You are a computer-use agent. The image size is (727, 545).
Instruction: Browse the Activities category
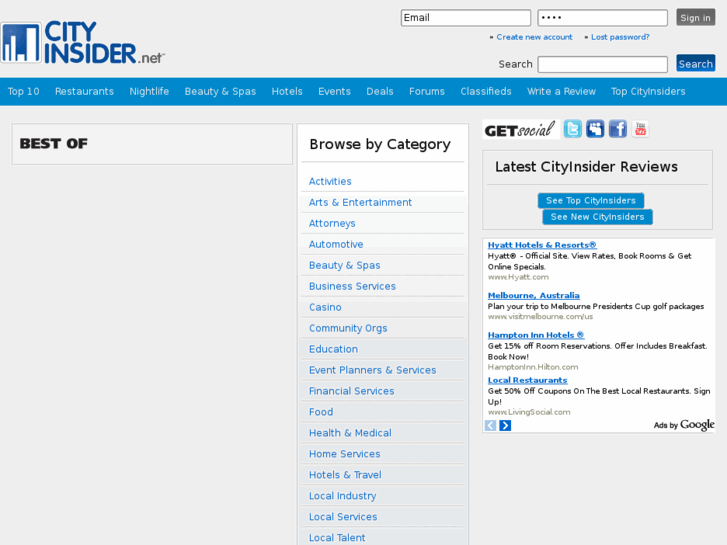[x=330, y=181]
